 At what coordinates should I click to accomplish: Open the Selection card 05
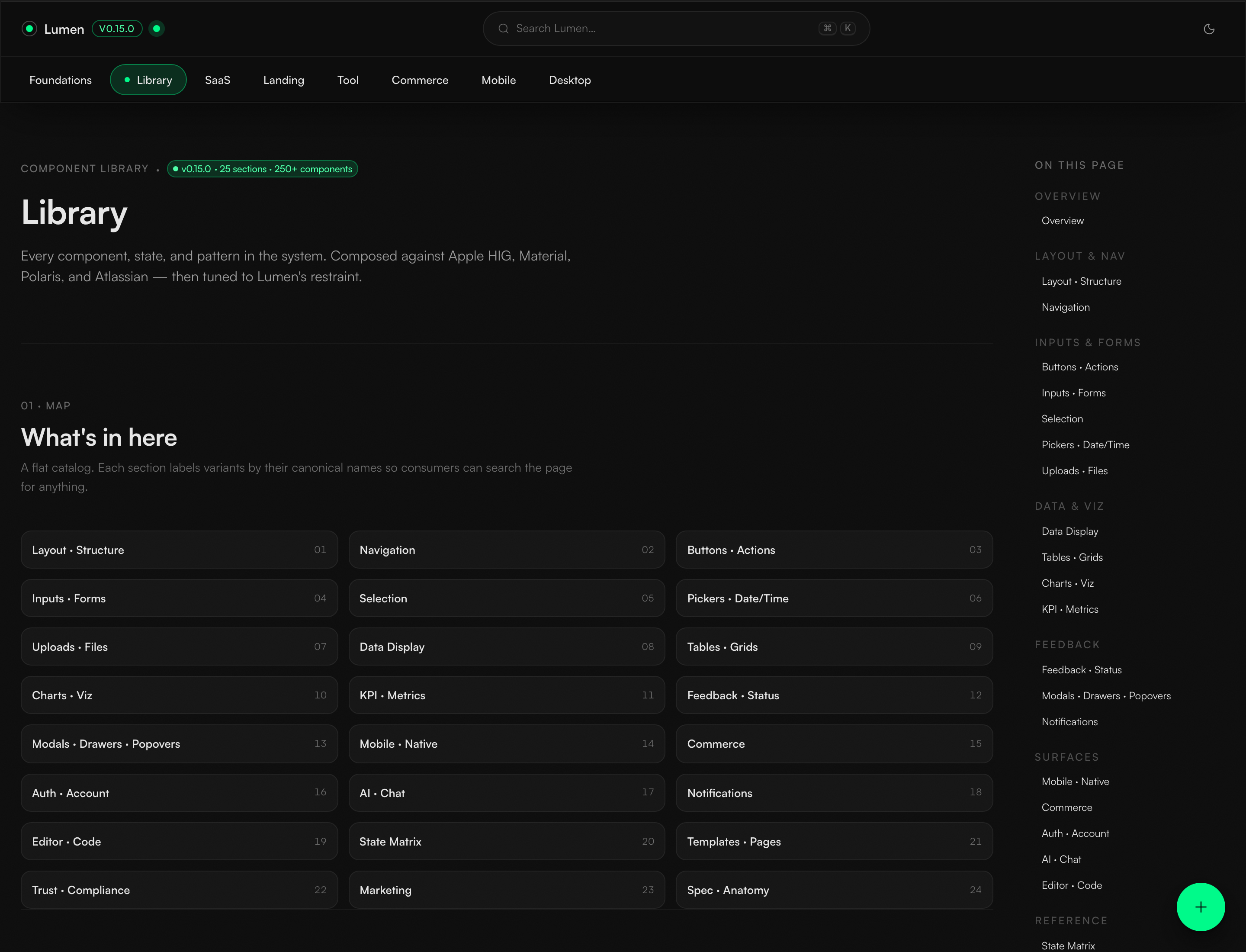tap(507, 598)
